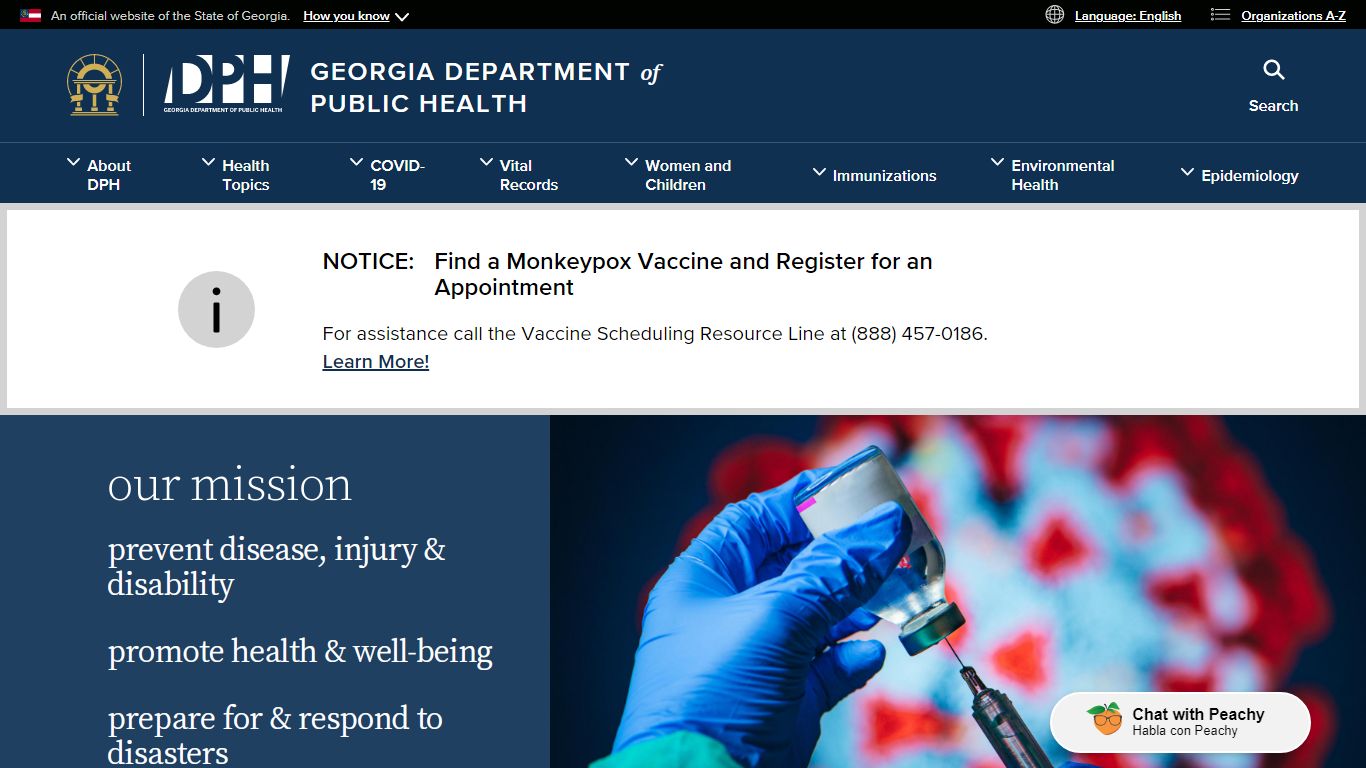Viewport: 1366px width, 768px height.
Task: Expand the About DPH menu chevron
Action: click(74, 162)
